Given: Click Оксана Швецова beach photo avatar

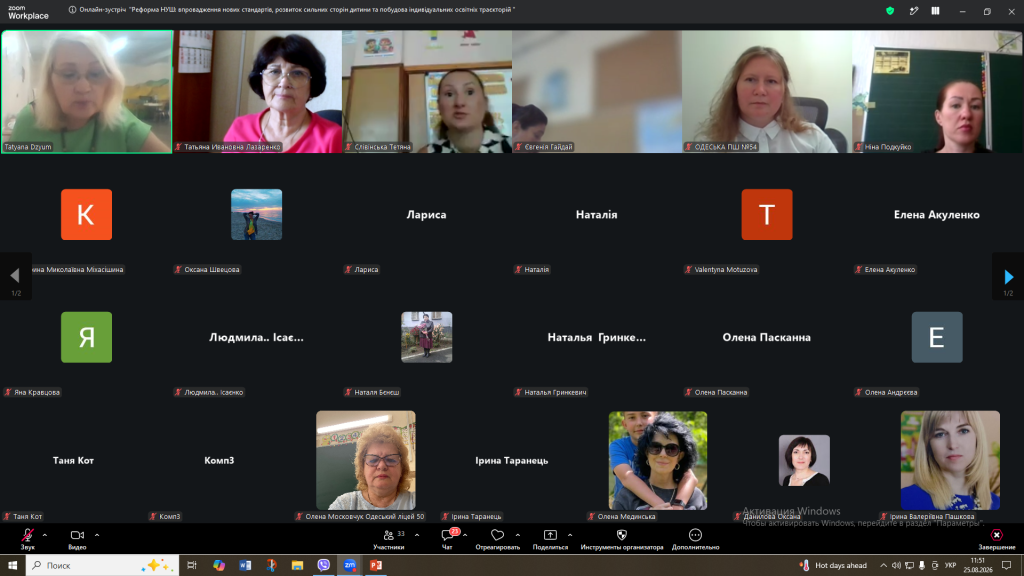Looking at the screenshot, I should click(257, 214).
